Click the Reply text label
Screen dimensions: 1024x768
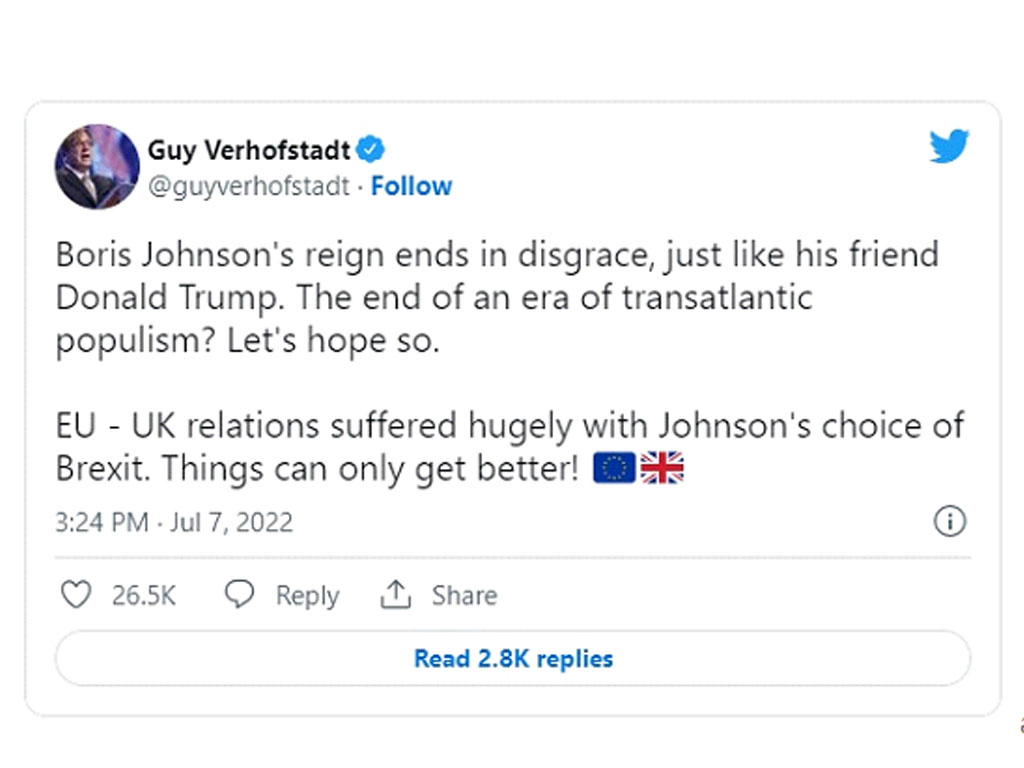(308, 596)
